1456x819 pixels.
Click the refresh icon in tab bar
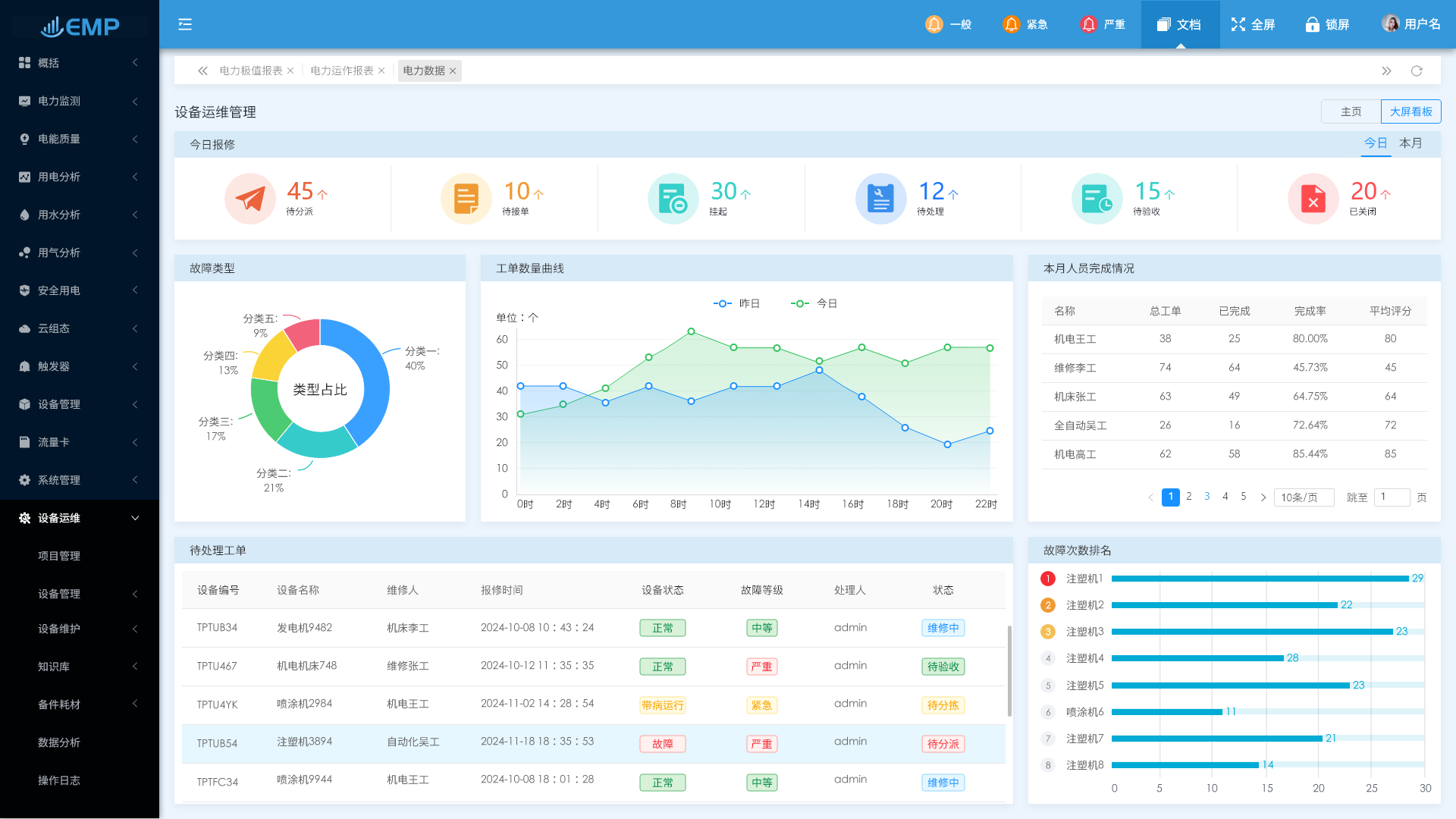click(x=1417, y=71)
